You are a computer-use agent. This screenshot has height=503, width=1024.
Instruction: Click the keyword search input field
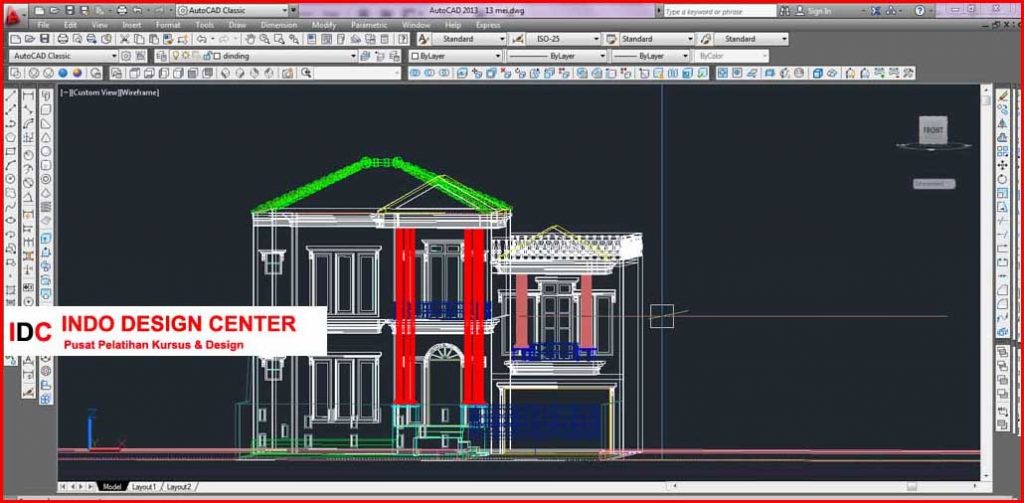point(720,11)
